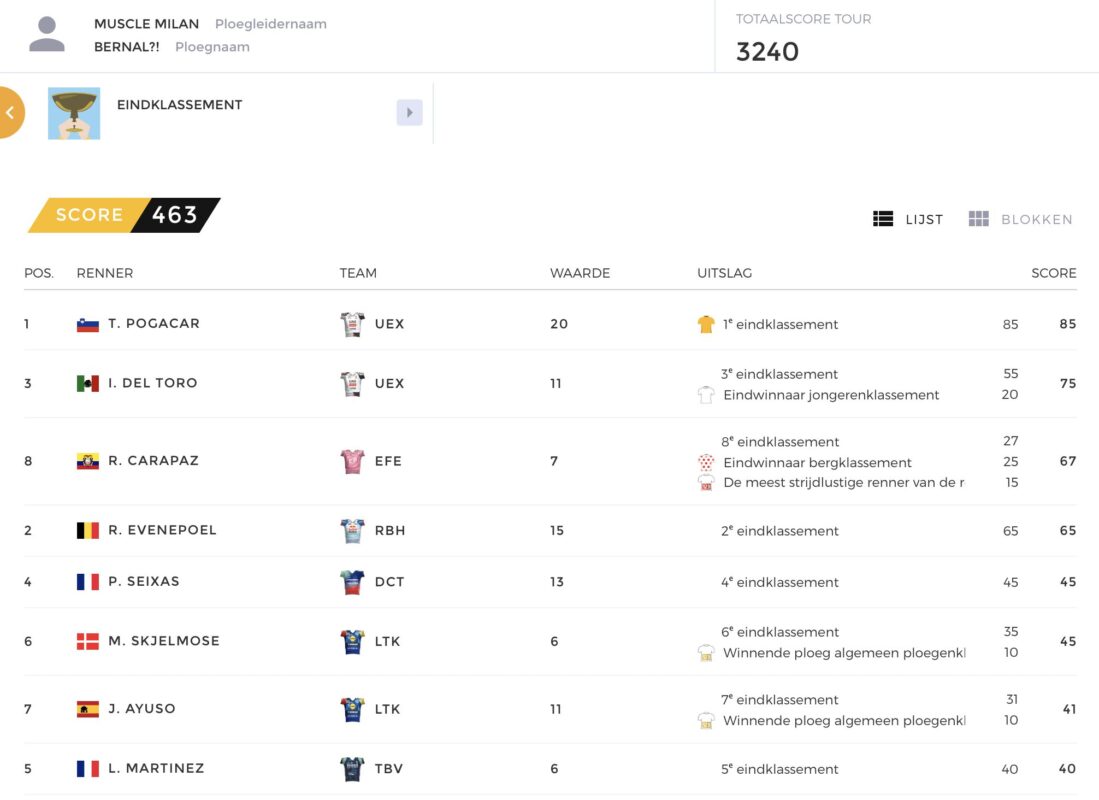Viewport: 1099px width, 800px height.
Task: Open the next stage arrow beside Eindklassement
Action: tap(409, 112)
